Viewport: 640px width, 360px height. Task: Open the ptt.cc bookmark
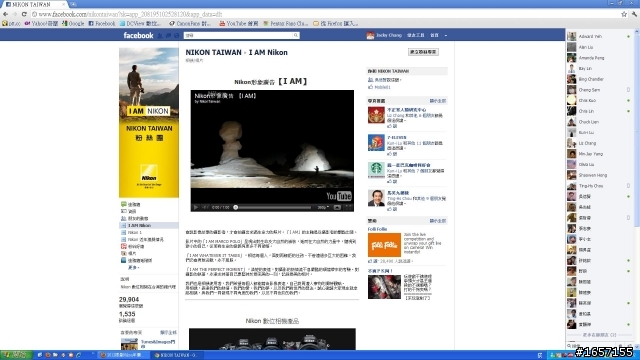[x=11, y=24]
